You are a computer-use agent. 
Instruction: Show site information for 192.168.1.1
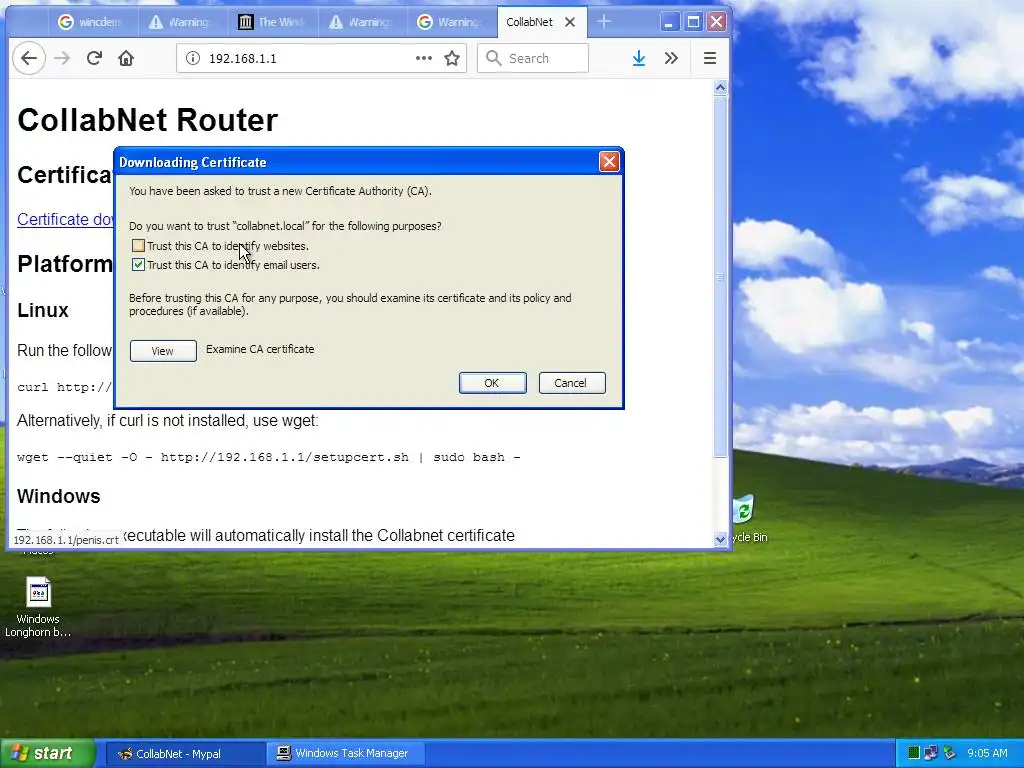coord(193,58)
